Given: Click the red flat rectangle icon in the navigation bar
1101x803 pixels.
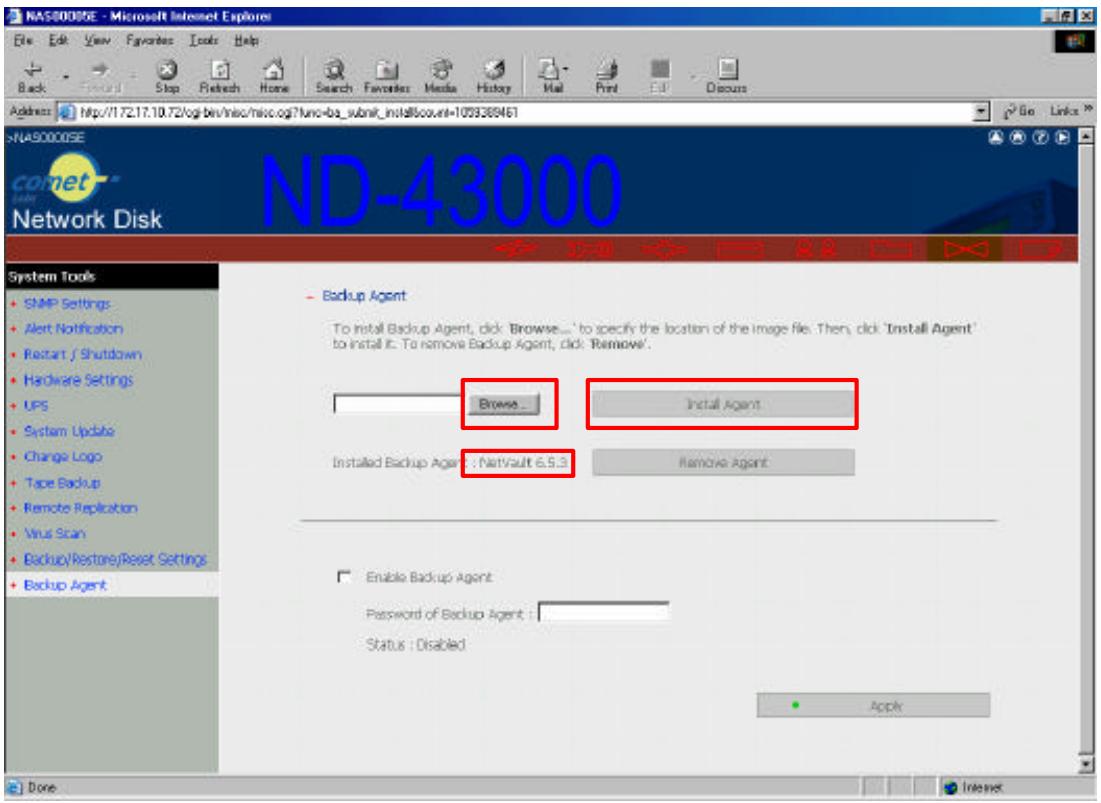Looking at the screenshot, I should (x=741, y=248).
